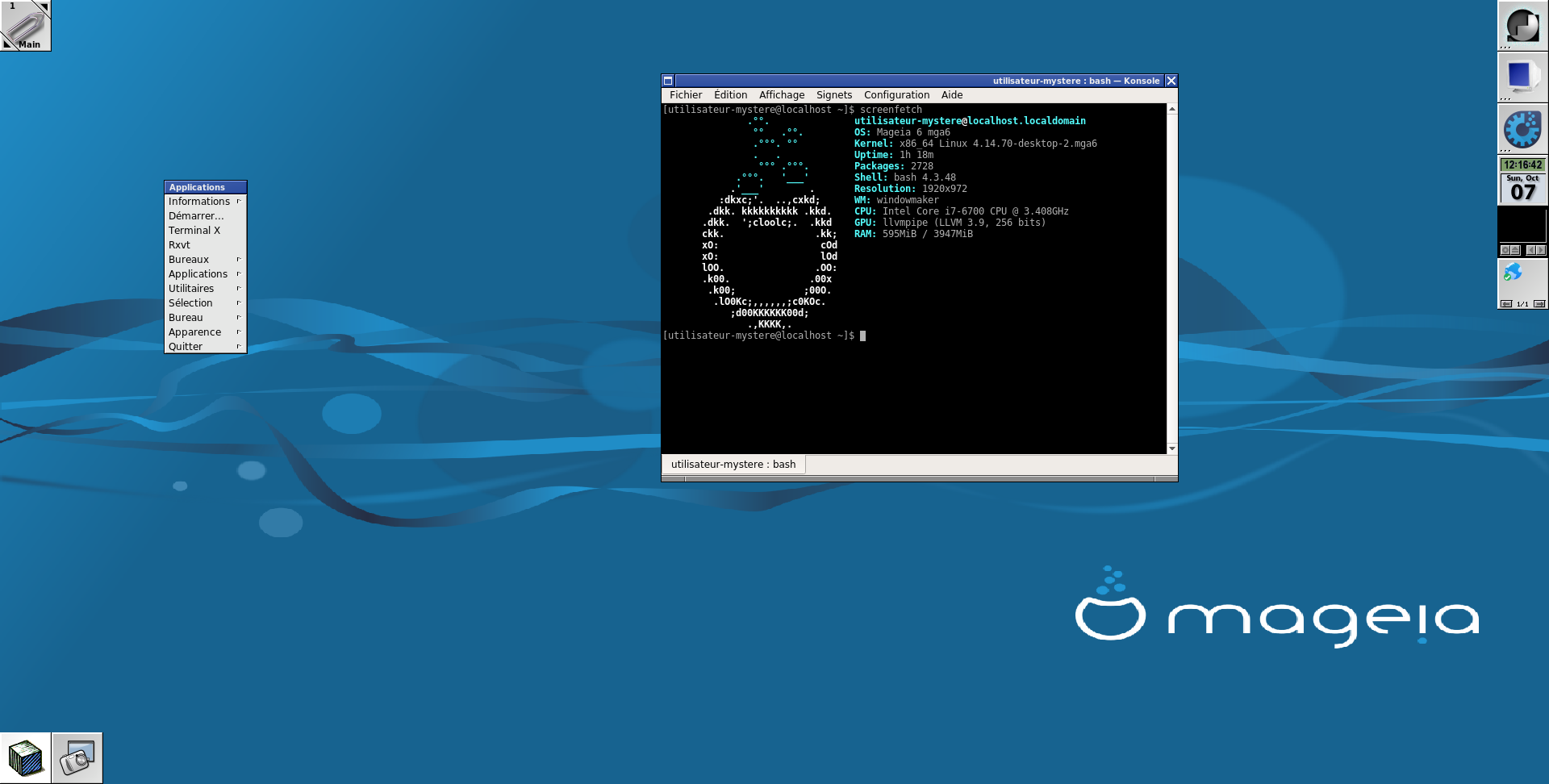Click the 'Shell: bash 4.3.48' line
The width and height of the screenshot is (1549, 784).
point(905,177)
